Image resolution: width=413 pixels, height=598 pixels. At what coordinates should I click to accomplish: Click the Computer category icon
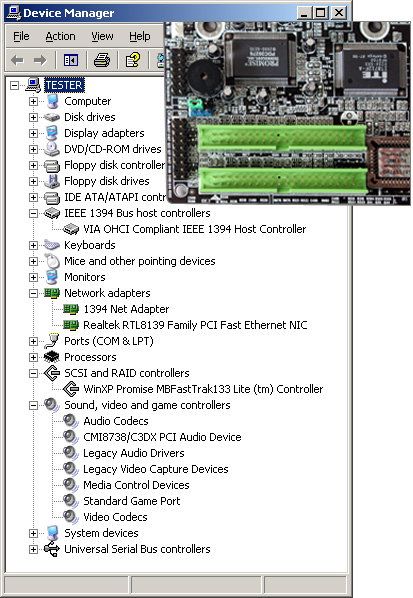tap(52, 101)
